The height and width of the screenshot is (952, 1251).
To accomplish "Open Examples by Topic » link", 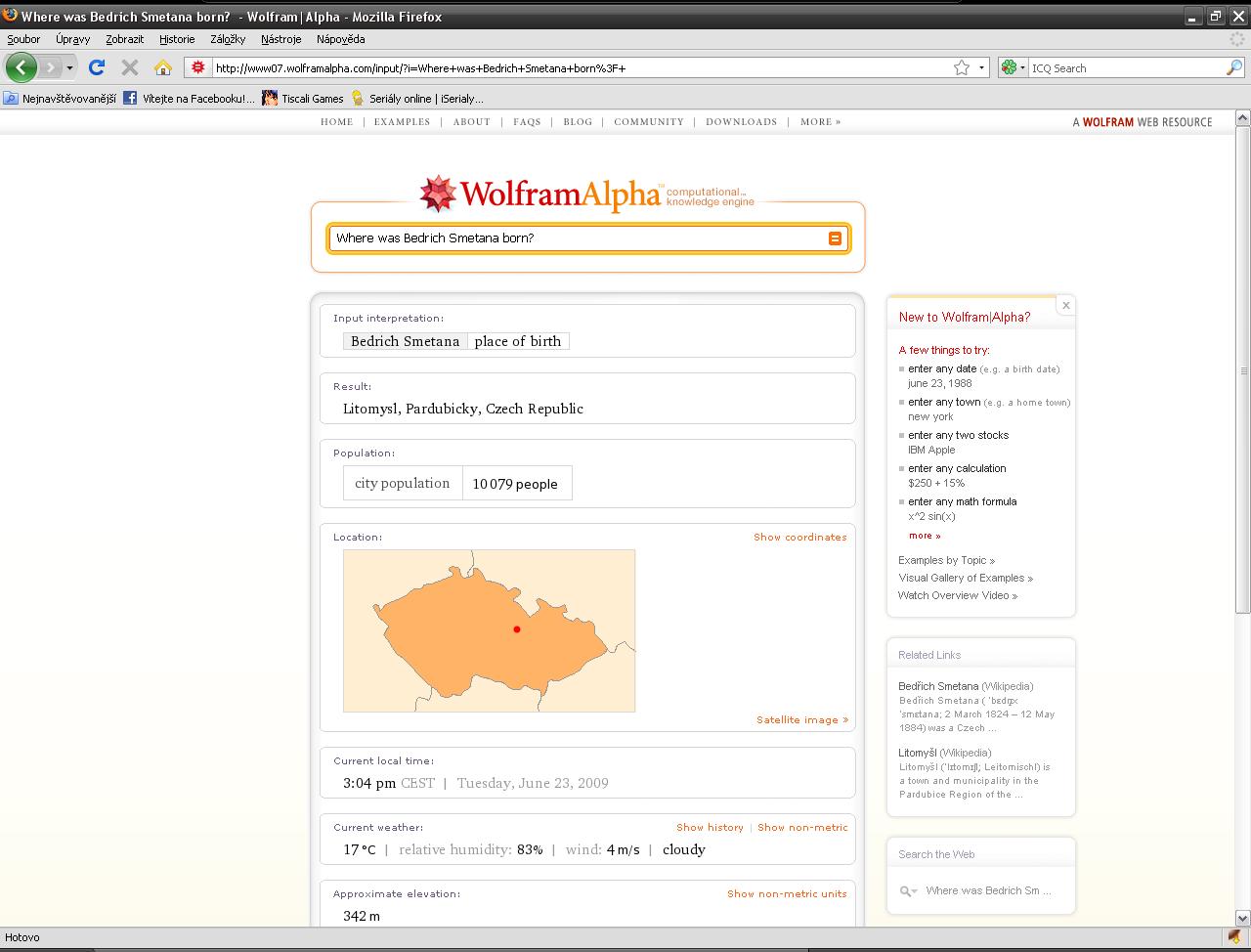I will coord(946,560).
